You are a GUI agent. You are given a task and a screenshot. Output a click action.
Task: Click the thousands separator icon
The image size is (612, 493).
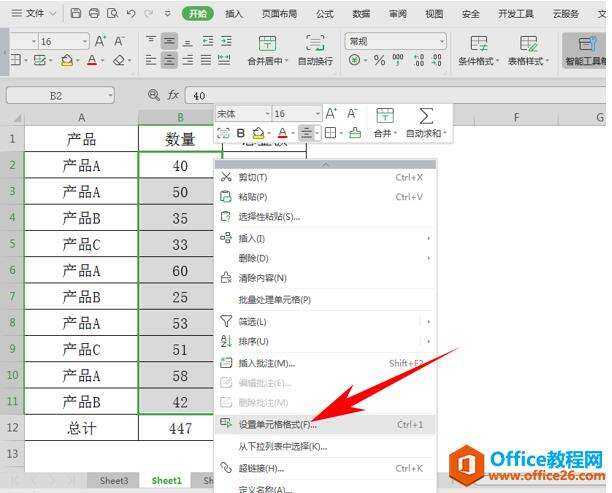click(x=398, y=60)
